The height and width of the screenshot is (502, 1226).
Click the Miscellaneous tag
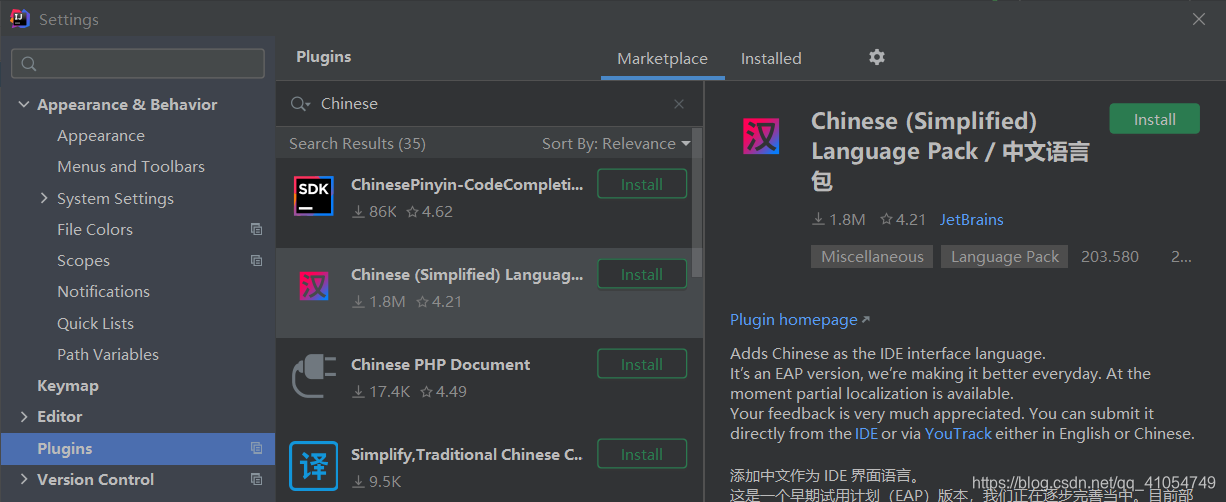pyautogui.click(x=872, y=256)
